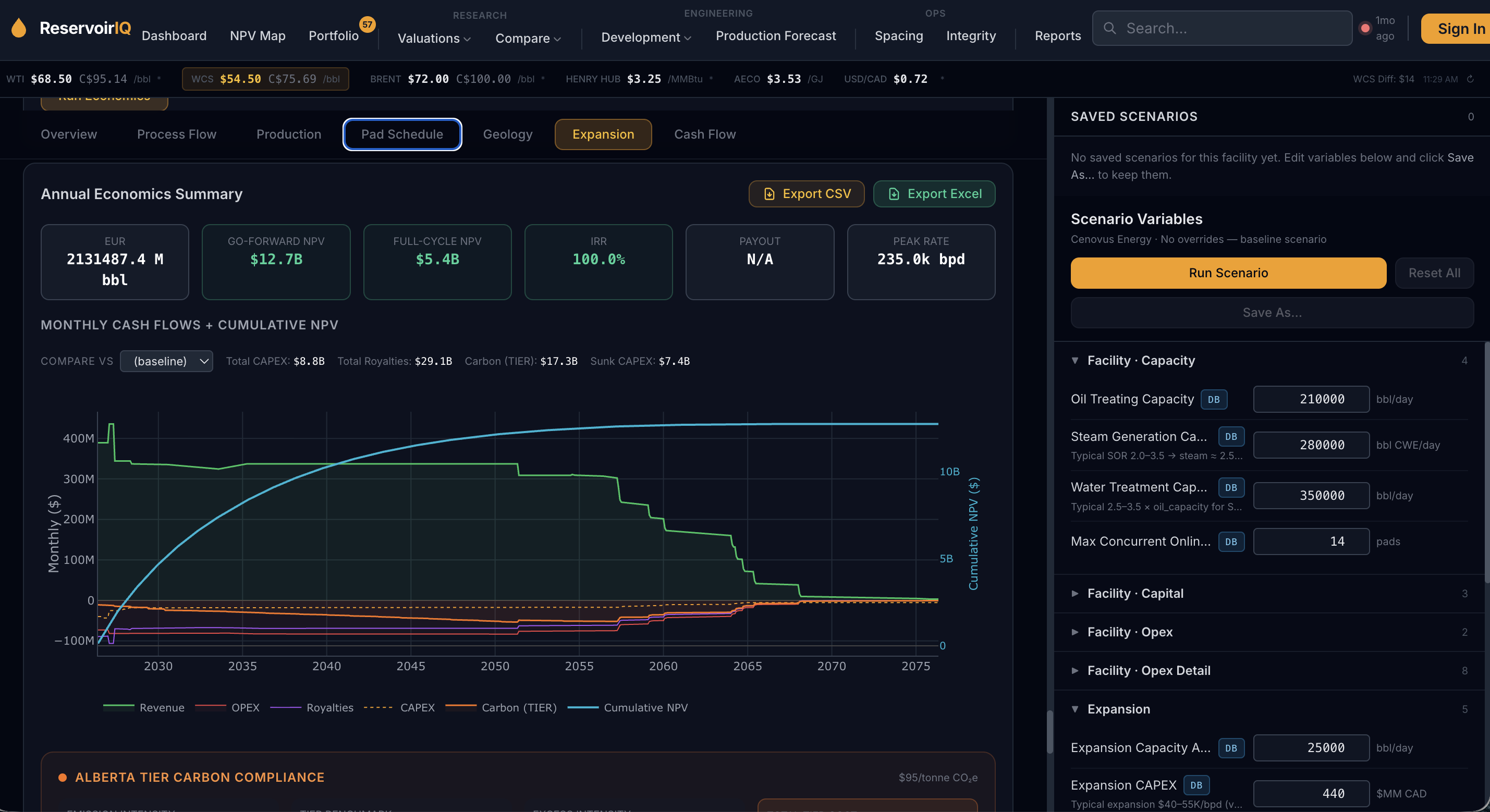Click the magnifier icon in search bar
The image size is (1490, 812).
(1109, 28)
